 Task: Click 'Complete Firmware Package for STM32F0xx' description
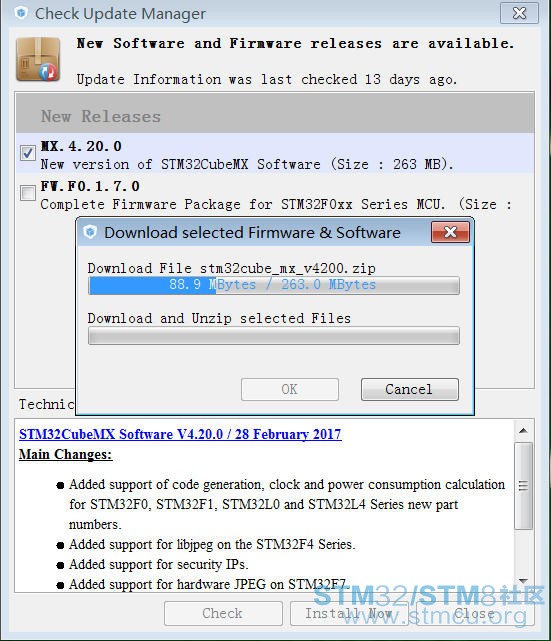[x=276, y=204]
